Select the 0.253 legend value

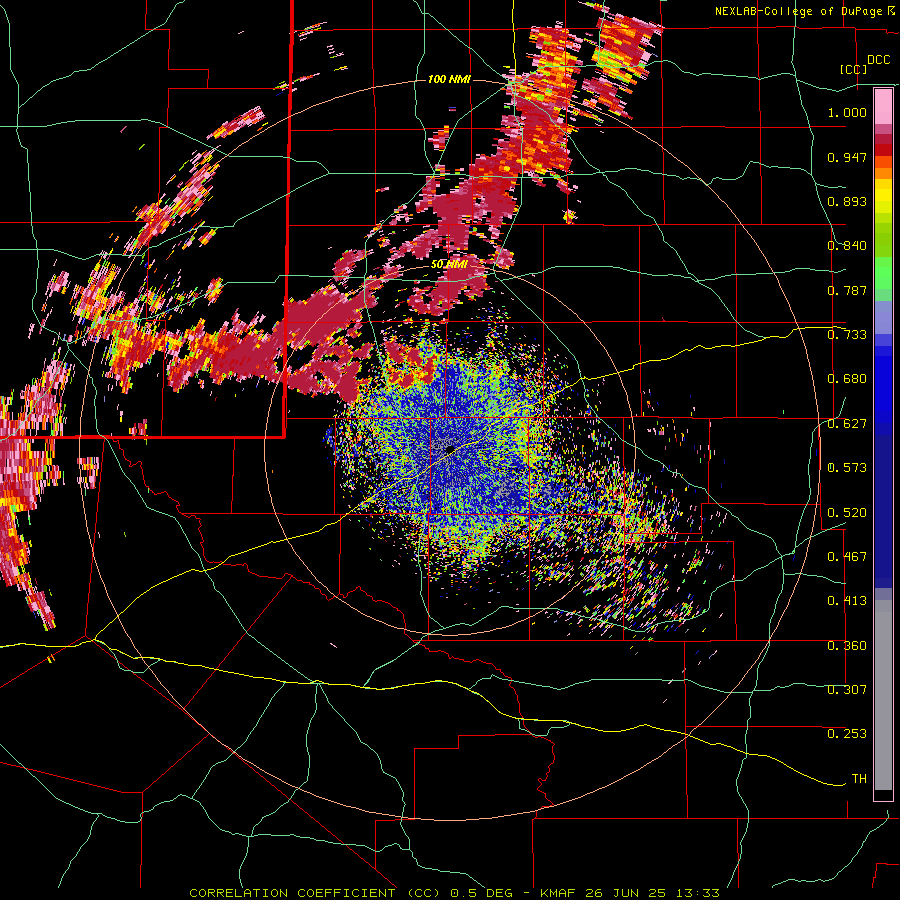847,734
